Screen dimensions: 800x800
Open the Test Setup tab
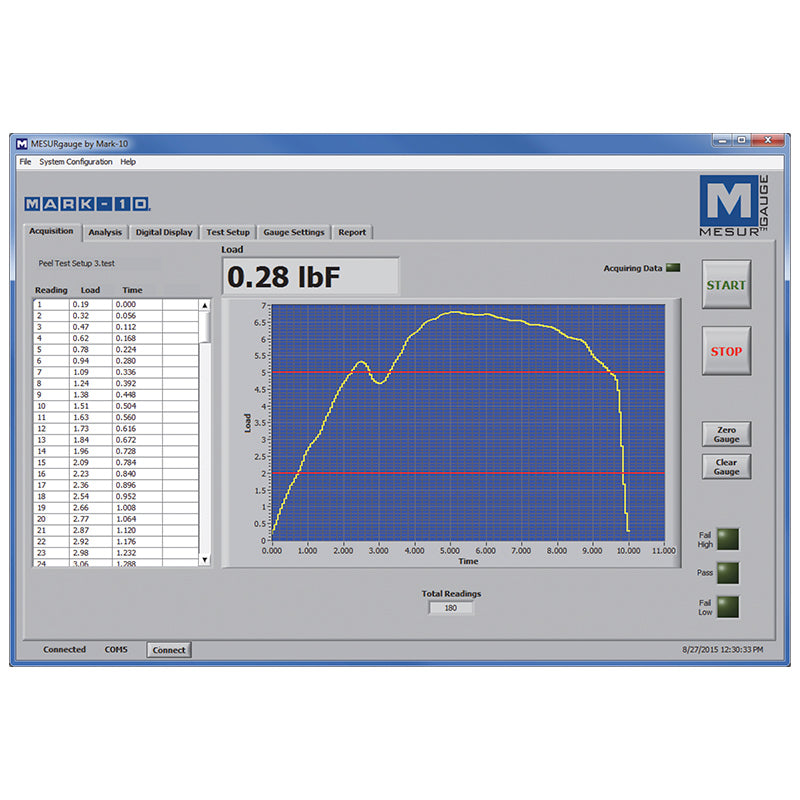pos(228,231)
